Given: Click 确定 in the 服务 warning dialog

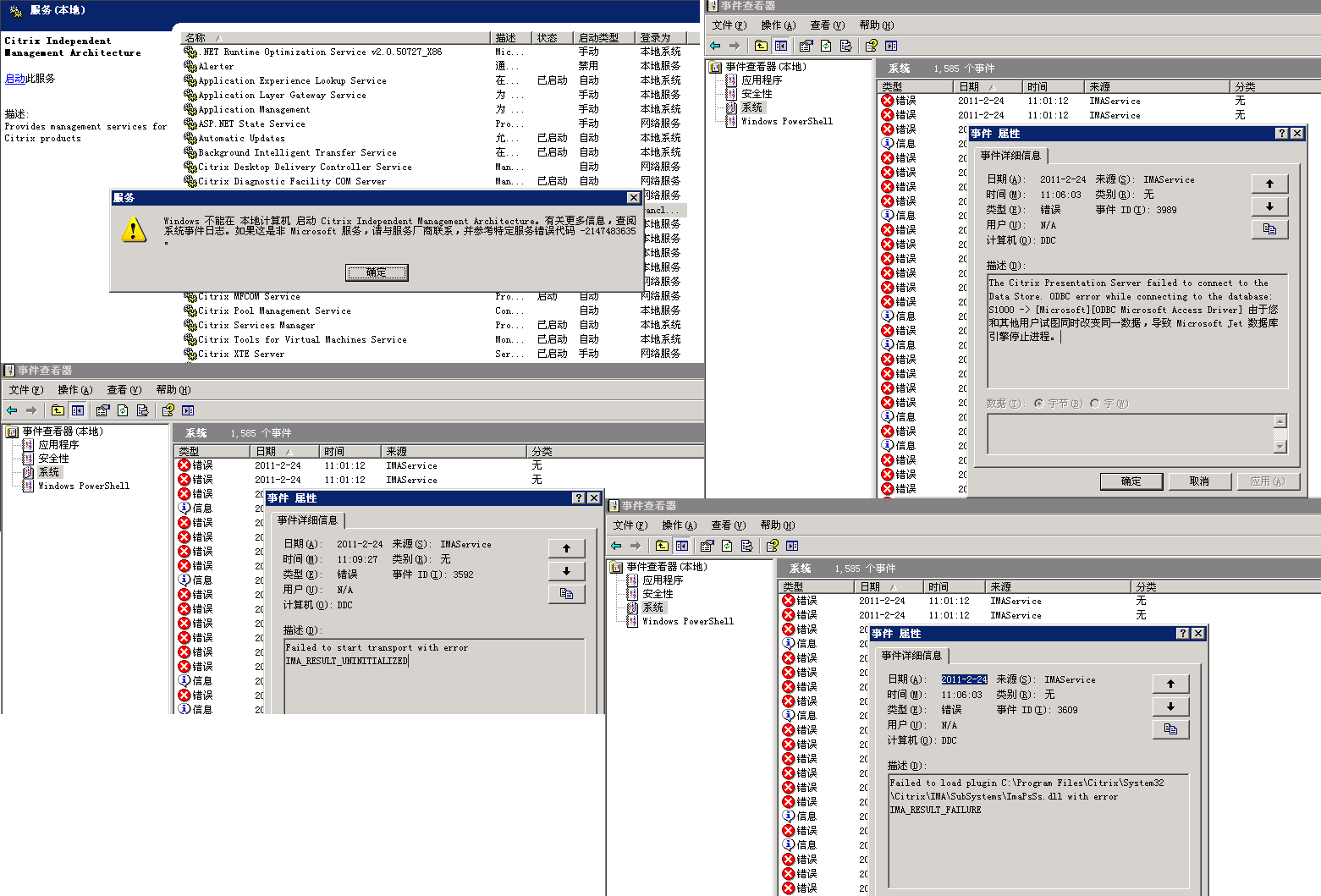Looking at the screenshot, I should (377, 272).
